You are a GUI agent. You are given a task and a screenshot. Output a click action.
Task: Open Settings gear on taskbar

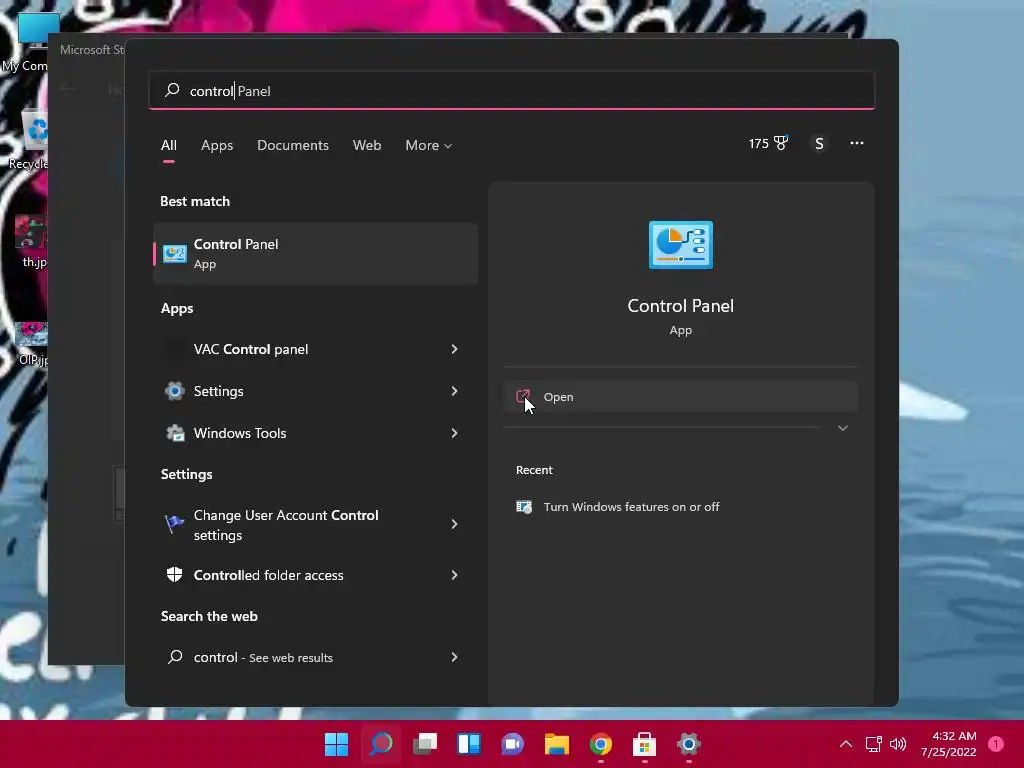[x=688, y=744]
